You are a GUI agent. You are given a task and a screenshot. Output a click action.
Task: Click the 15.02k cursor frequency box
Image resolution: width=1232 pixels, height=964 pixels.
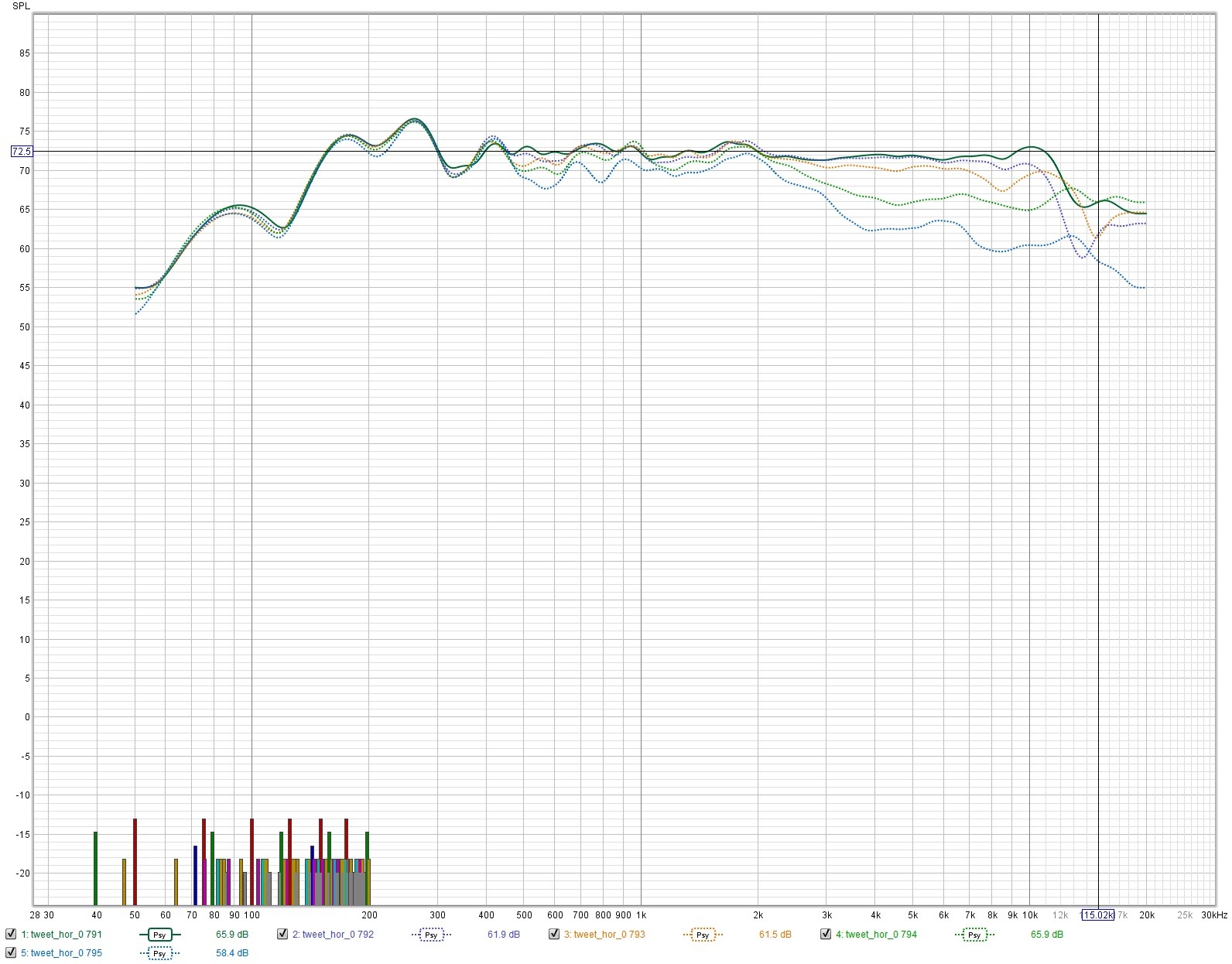point(1098,915)
